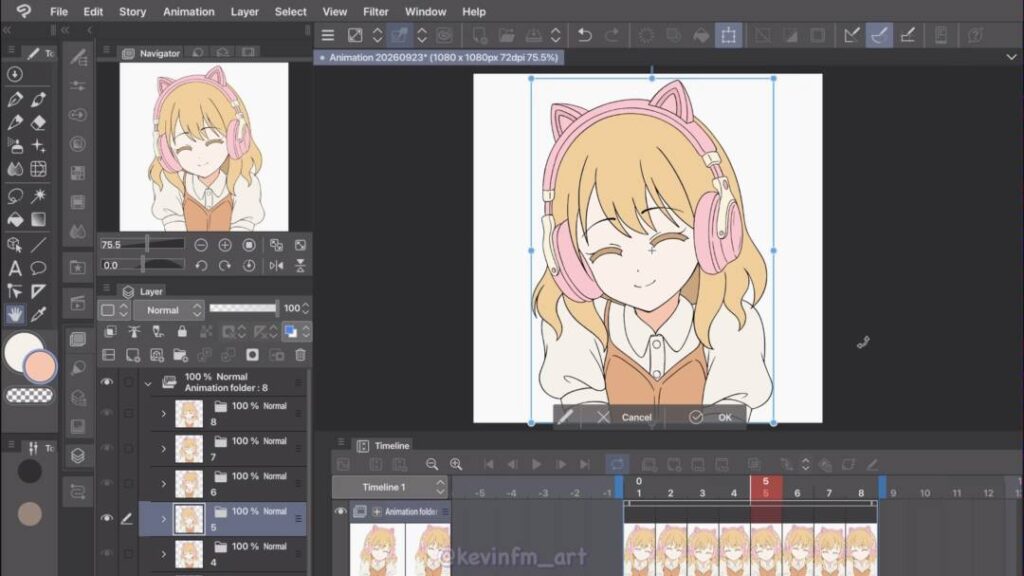1024x576 pixels.
Task: Click the Play button in Timeline
Action: coord(536,464)
